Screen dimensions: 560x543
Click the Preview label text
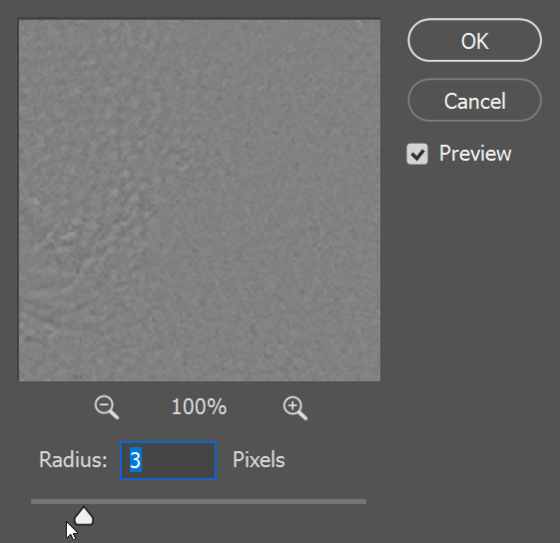tap(475, 154)
